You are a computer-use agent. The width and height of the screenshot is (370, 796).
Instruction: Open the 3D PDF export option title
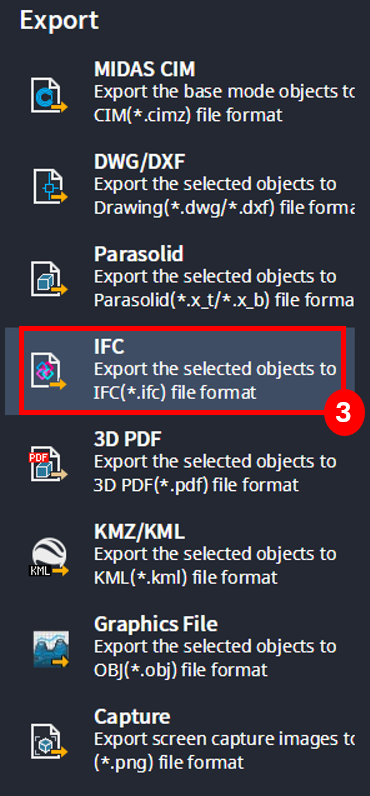(x=127, y=439)
